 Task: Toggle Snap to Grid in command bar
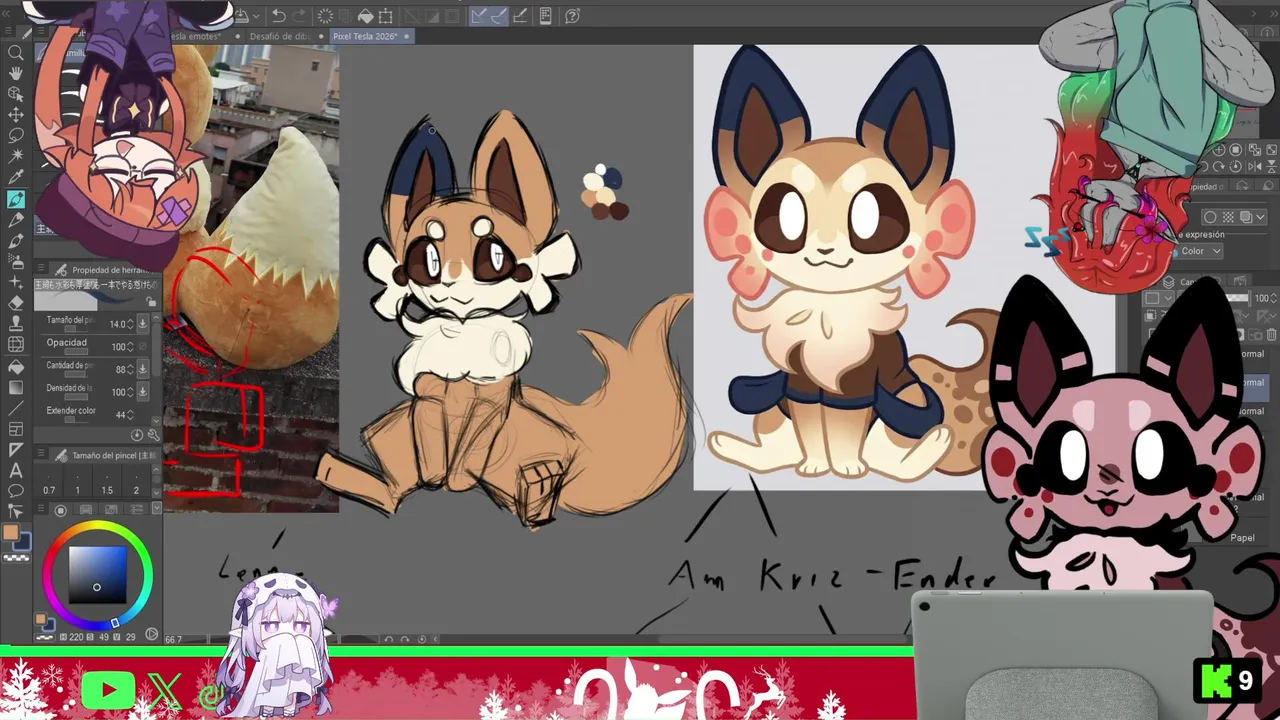(520, 16)
